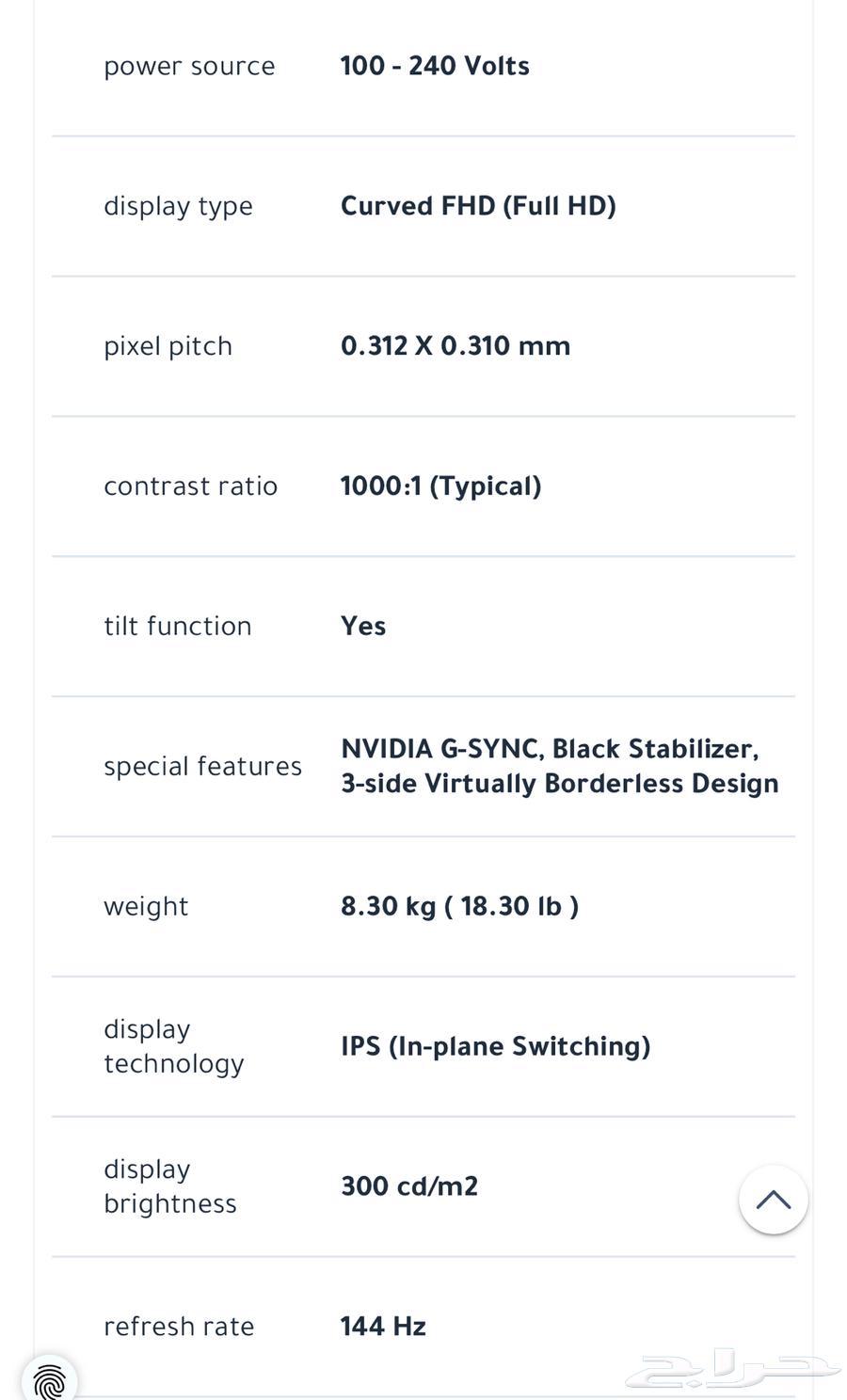The height and width of the screenshot is (1400, 847).
Task: Select the 144 Hz refresh rate value
Action: pyautogui.click(x=383, y=1327)
